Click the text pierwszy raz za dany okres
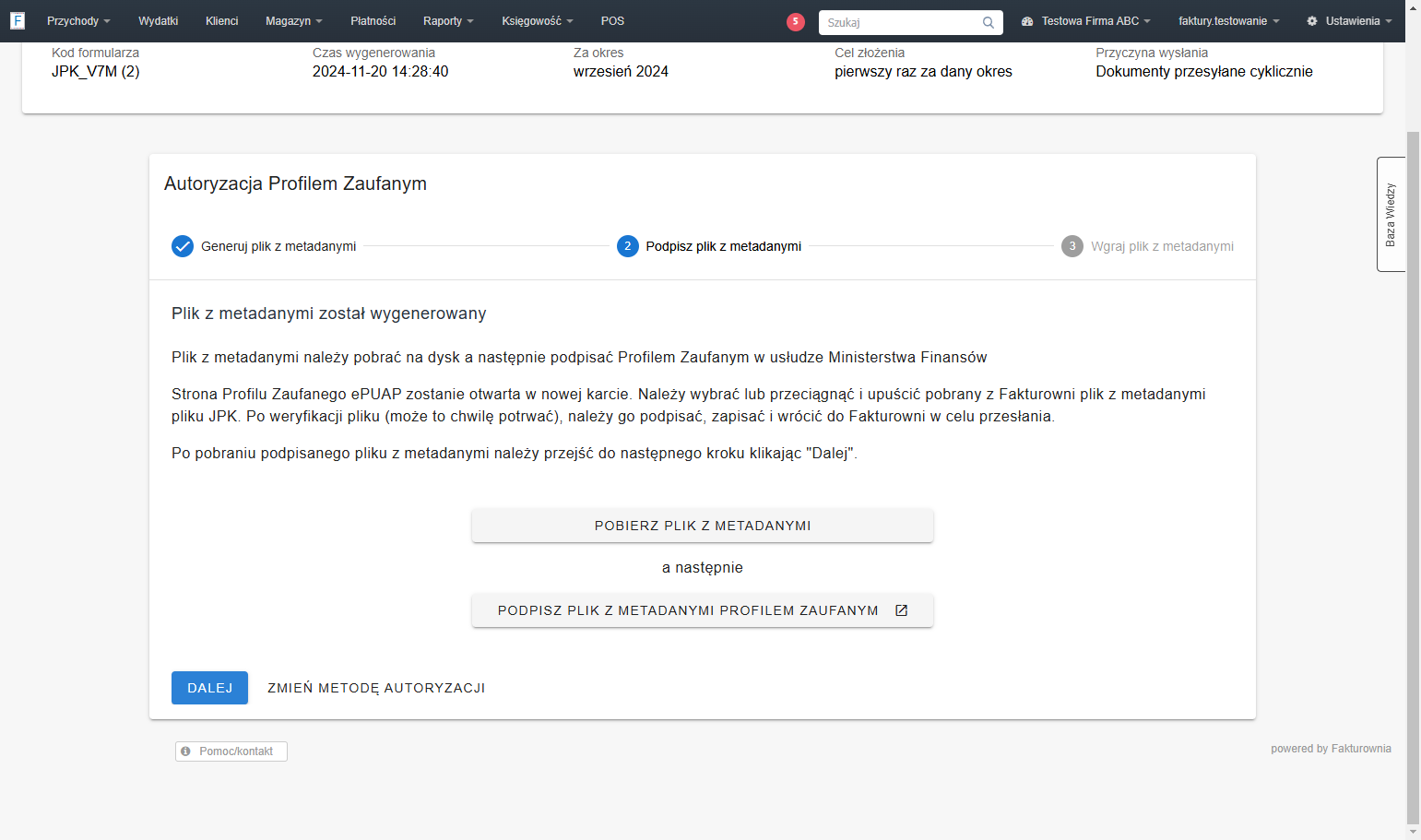Screen dimensions: 1421x840 pos(923,72)
